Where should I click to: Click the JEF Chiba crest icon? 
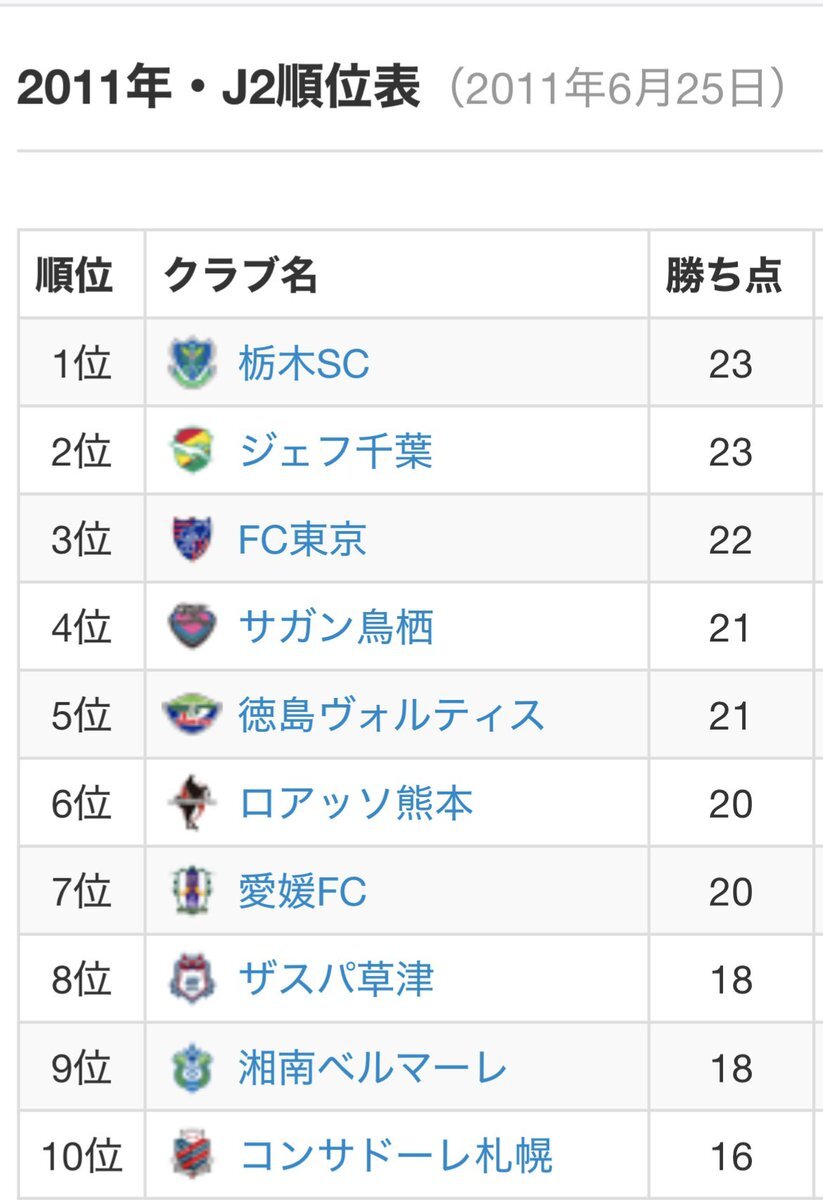191,452
